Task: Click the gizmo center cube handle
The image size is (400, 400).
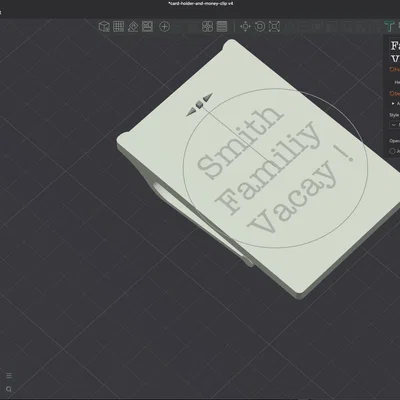Action: (199, 105)
